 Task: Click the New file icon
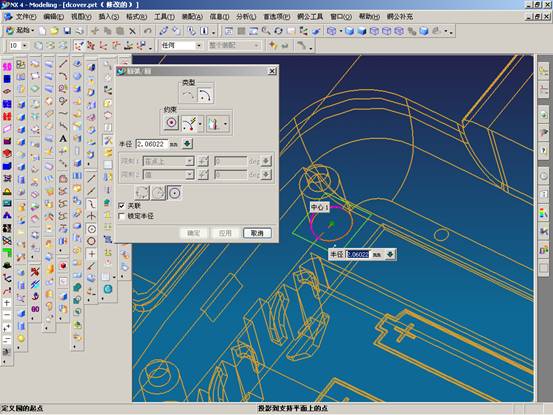42,31
